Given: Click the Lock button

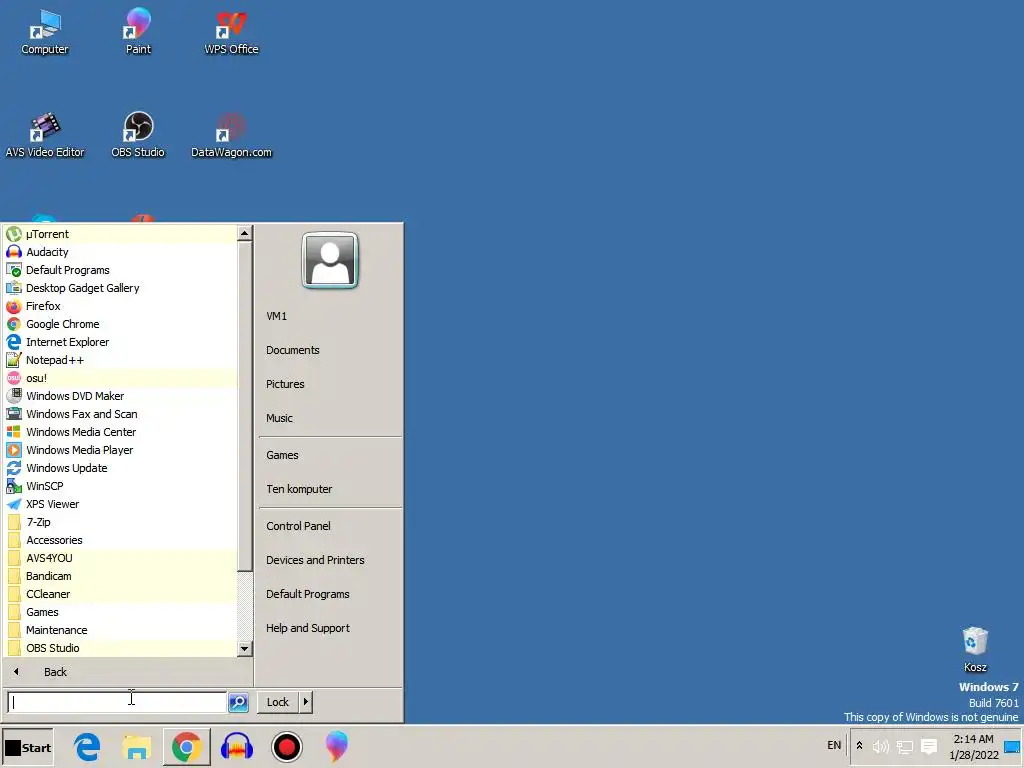Looking at the screenshot, I should pyautogui.click(x=278, y=701).
